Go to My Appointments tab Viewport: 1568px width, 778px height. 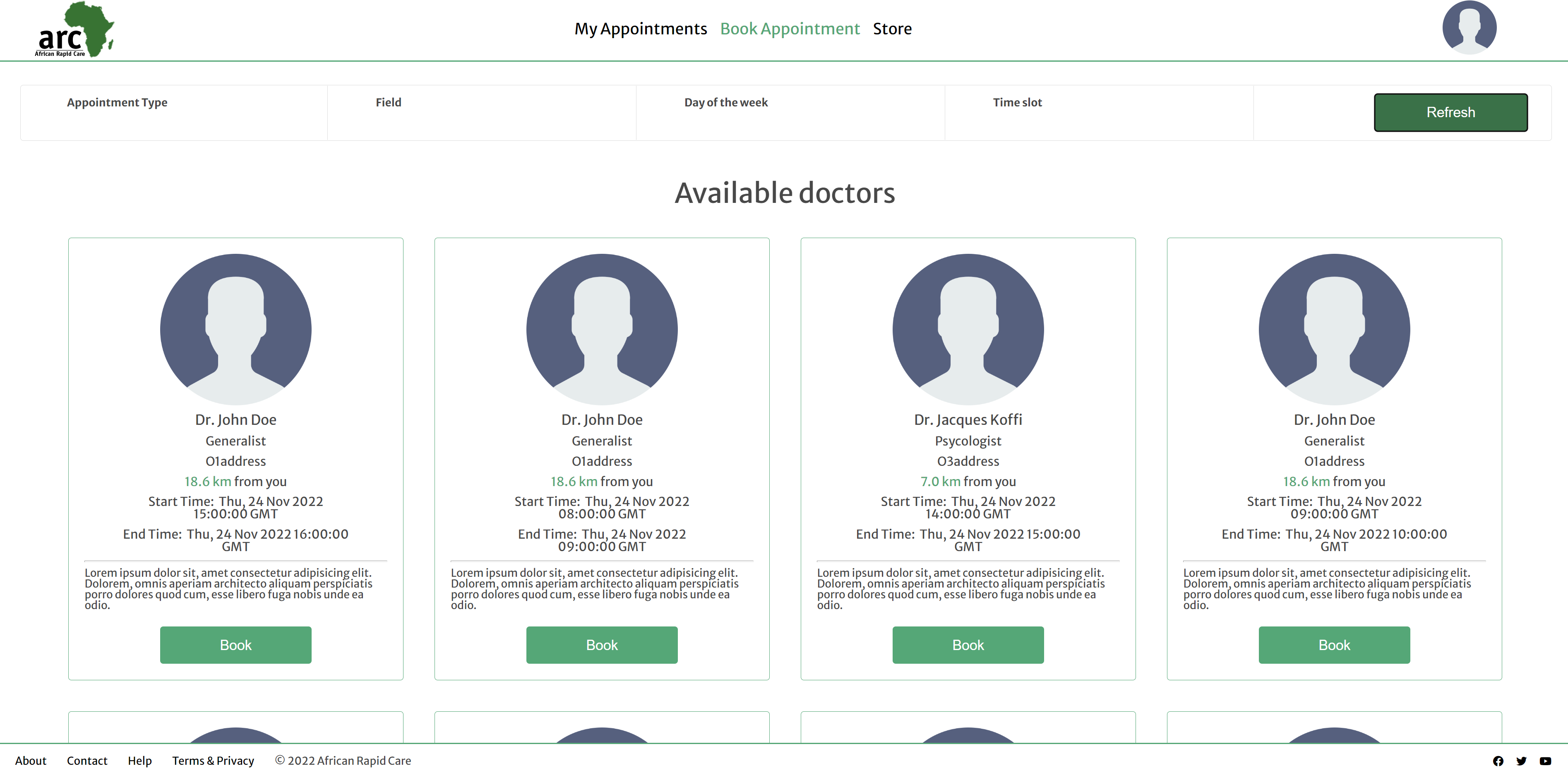coord(640,29)
